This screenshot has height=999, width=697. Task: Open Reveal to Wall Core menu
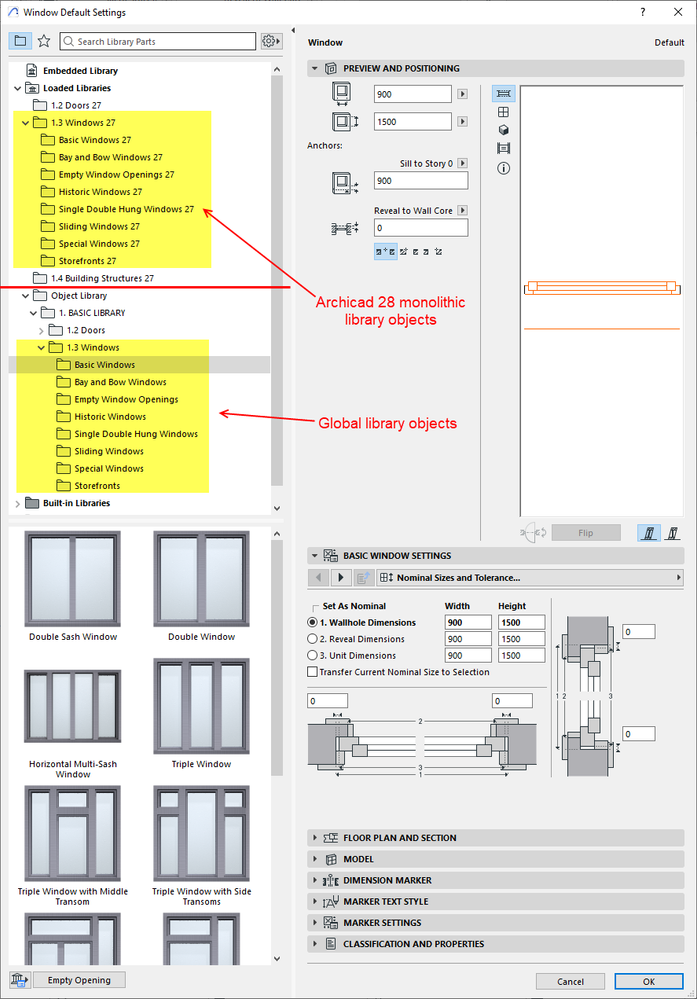click(463, 210)
